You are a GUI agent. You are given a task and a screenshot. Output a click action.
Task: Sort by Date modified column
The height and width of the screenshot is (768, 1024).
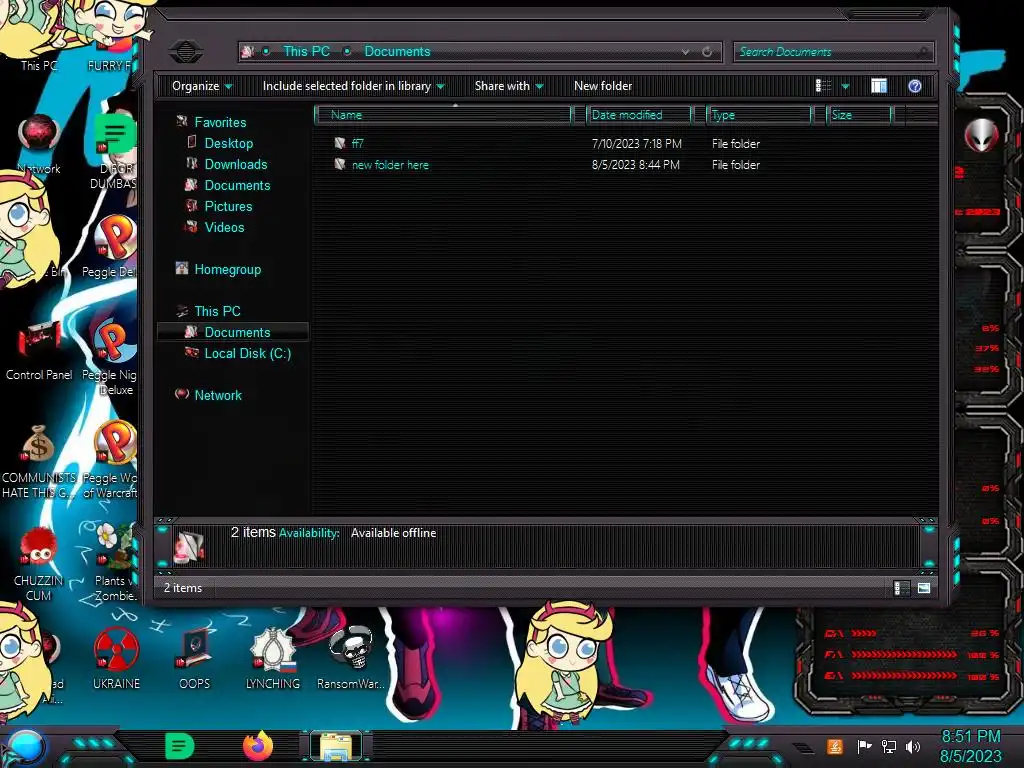tap(639, 115)
